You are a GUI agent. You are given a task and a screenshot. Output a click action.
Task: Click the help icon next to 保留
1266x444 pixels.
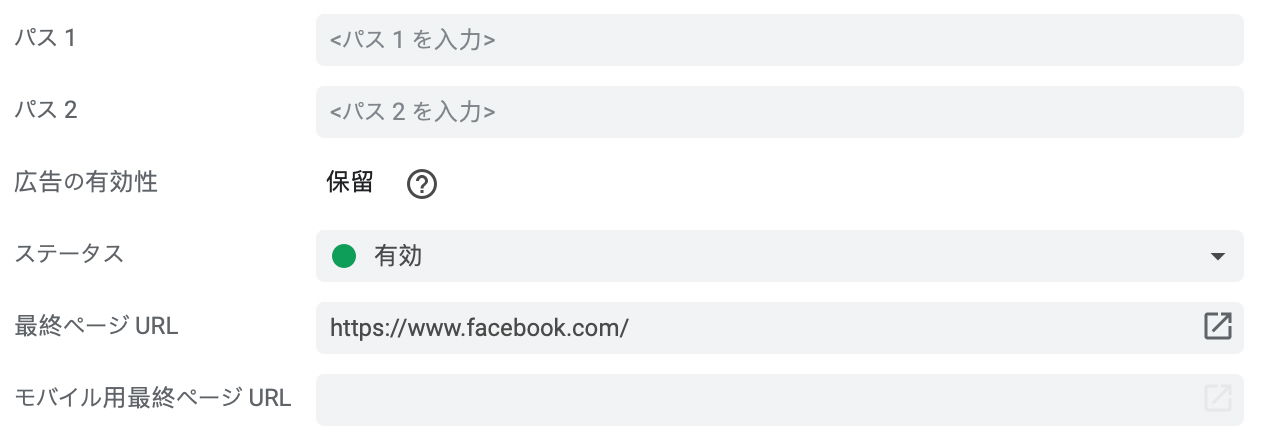(423, 184)
